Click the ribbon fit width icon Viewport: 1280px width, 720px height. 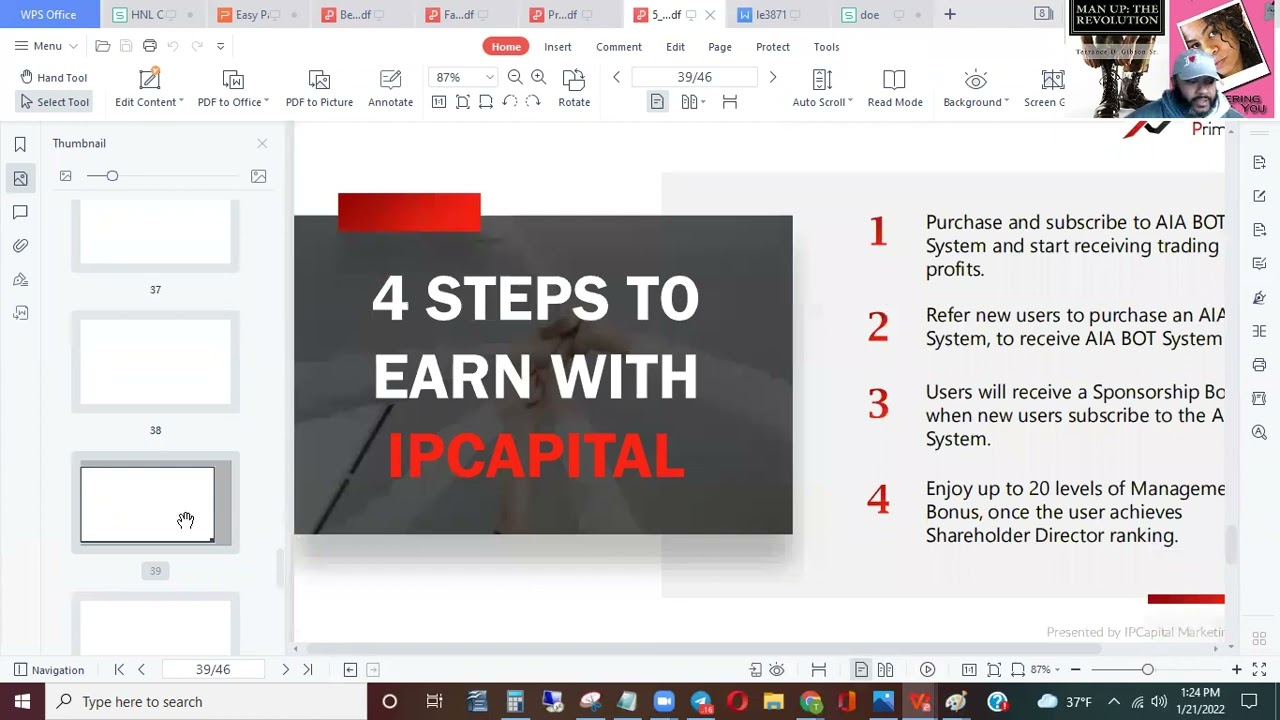pos(486,102)
